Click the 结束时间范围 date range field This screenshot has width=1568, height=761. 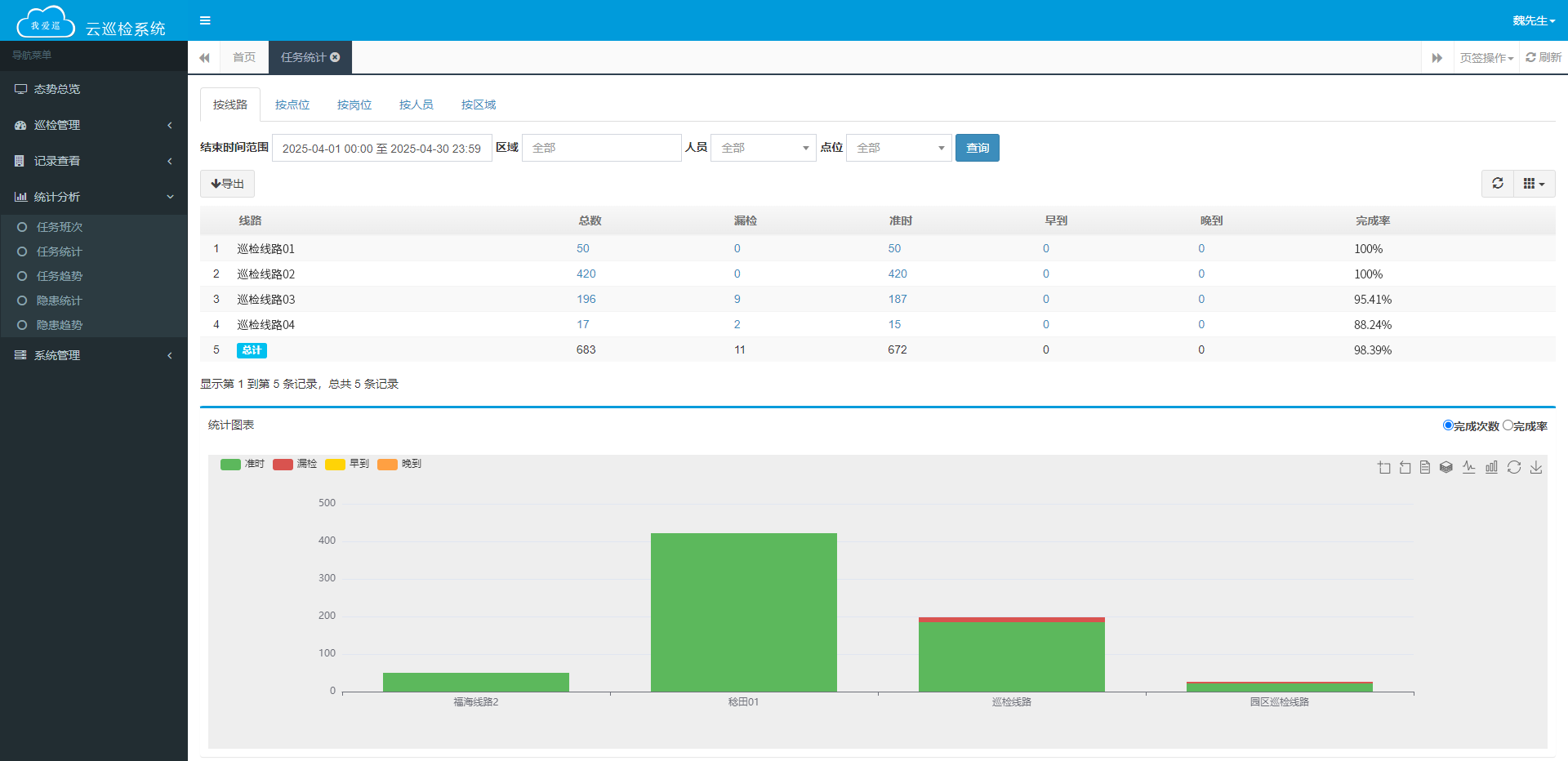pos(381,148)
